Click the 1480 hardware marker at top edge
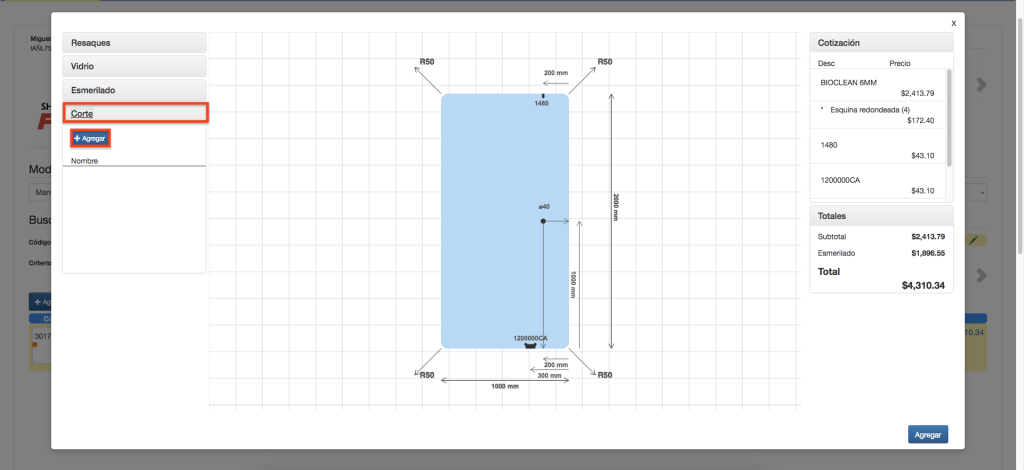This screenshot has height=470, width=1024. 543,97
